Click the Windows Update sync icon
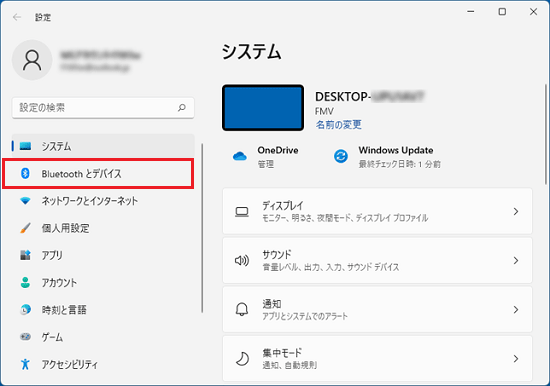This screenshot has width=550, height=386. (x=341, y=156)
